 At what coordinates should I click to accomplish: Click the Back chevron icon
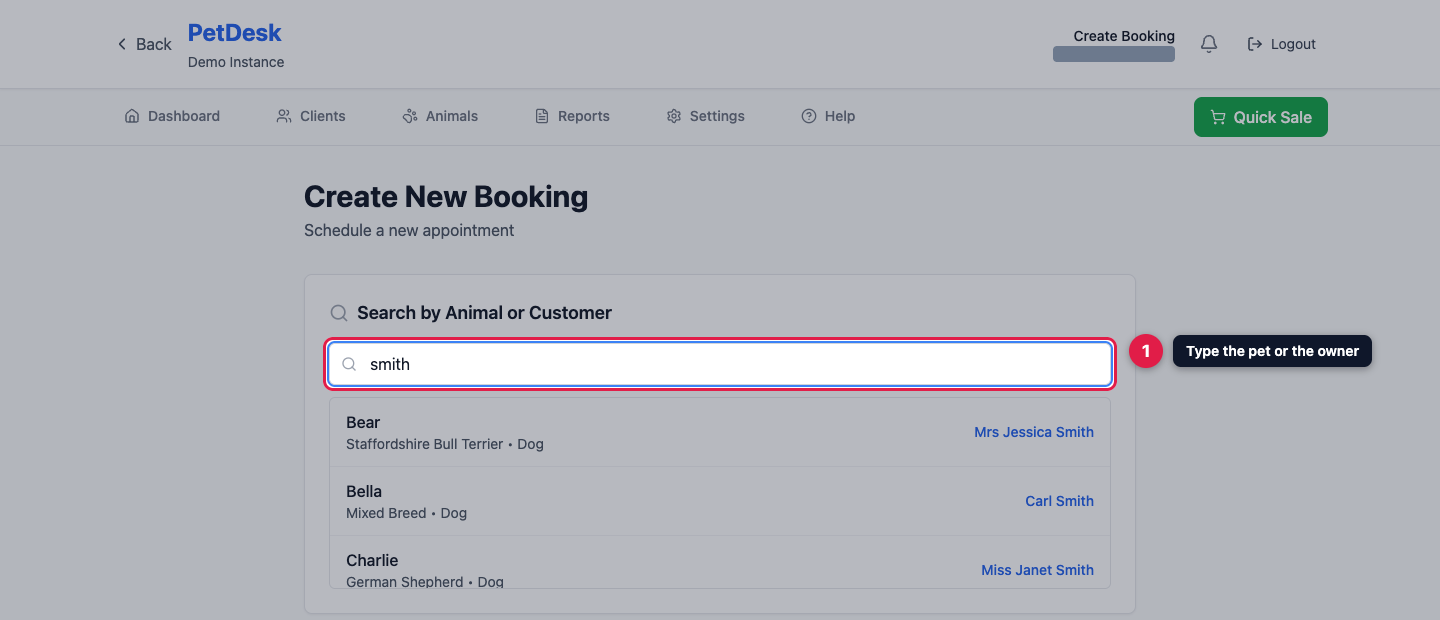(x=122, y=44)
